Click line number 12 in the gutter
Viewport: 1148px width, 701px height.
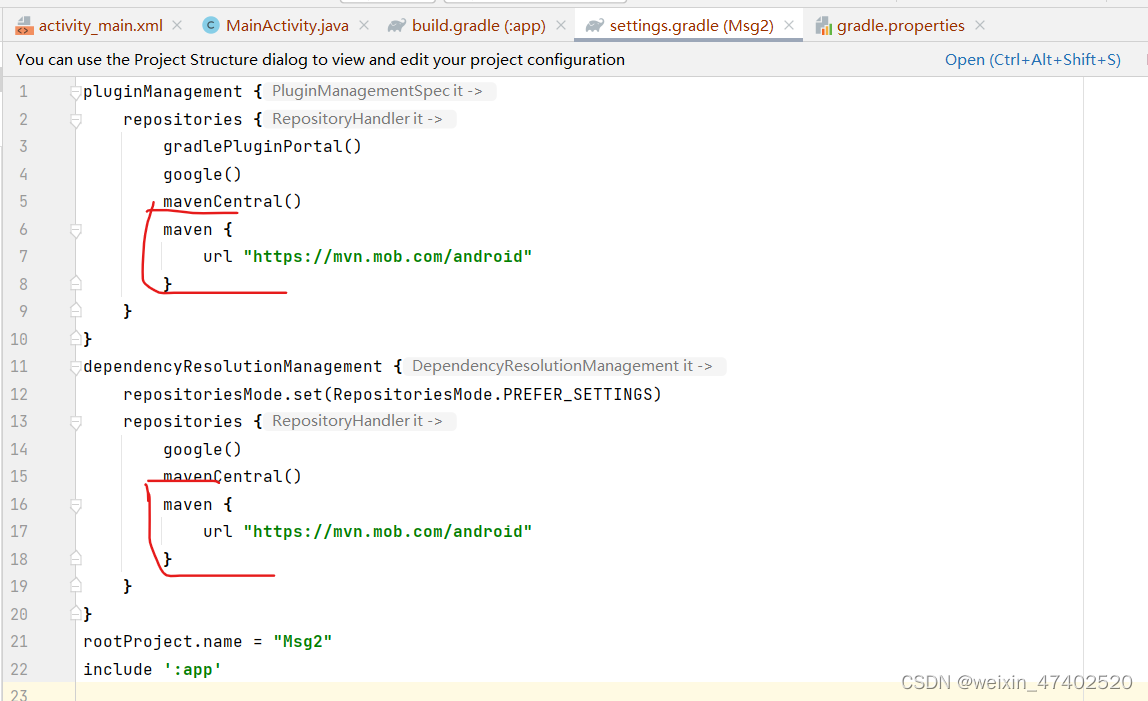19,393
